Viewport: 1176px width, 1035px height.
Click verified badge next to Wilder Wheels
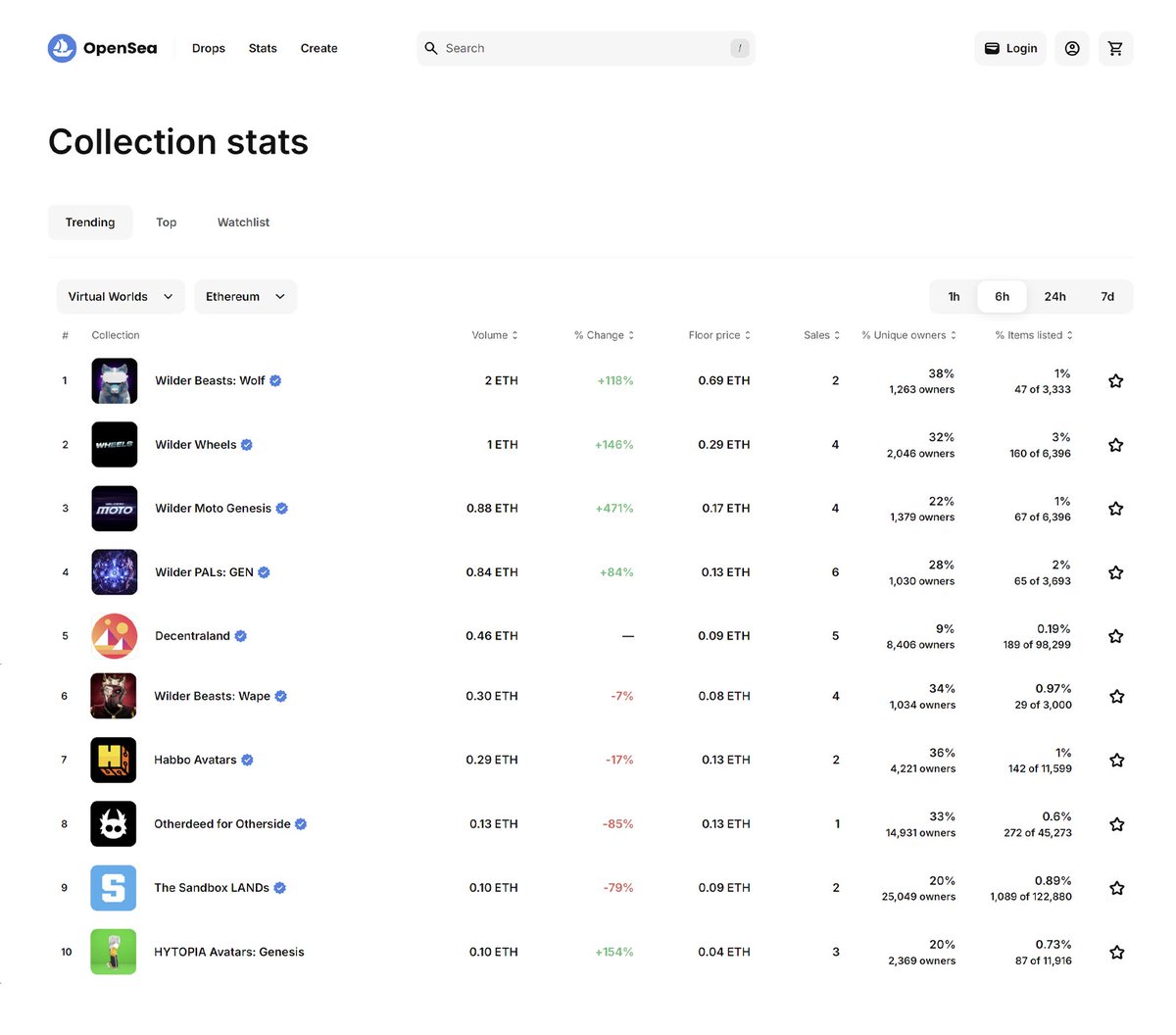(247, 445)
